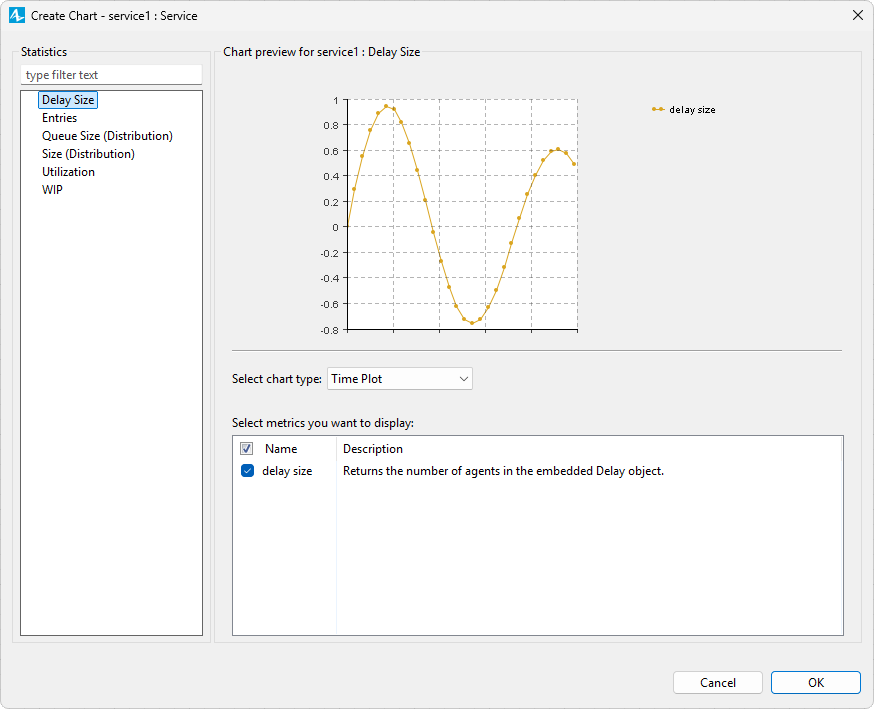Click the delay size metric description row
Image resolution: width=874 pixels, height=709 pixels.
[x=503, y=471]
